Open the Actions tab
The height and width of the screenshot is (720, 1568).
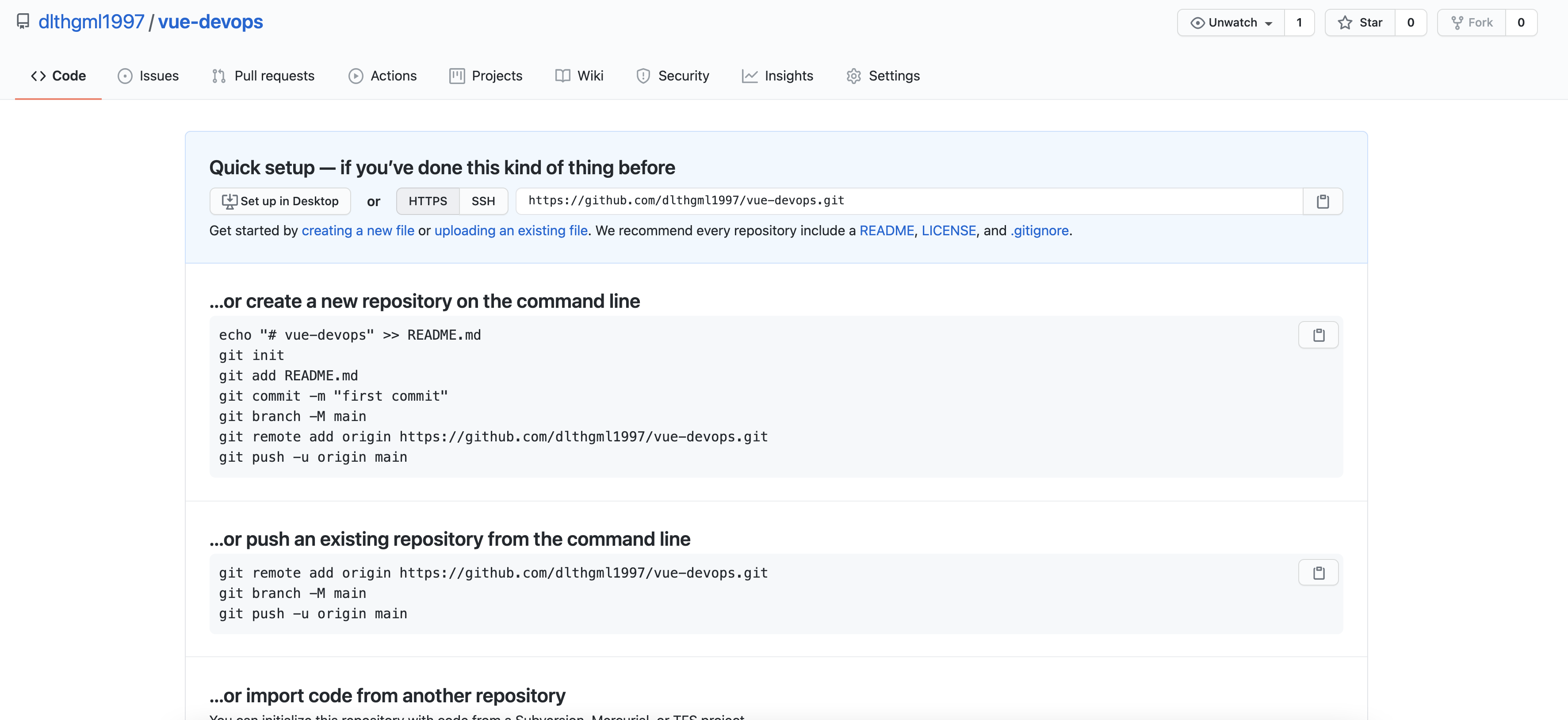tap(382, 76)
